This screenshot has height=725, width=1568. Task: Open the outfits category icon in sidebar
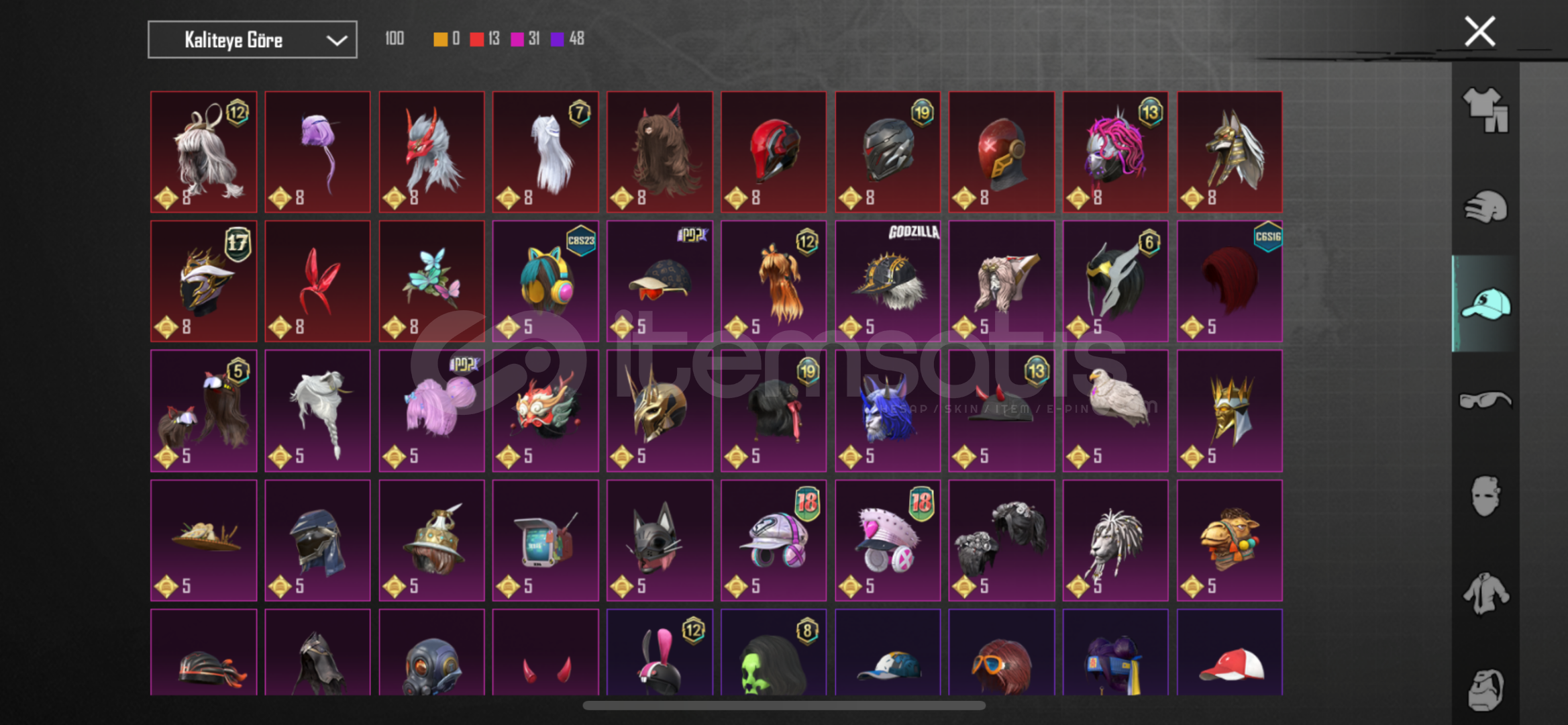pos(1485,110)
